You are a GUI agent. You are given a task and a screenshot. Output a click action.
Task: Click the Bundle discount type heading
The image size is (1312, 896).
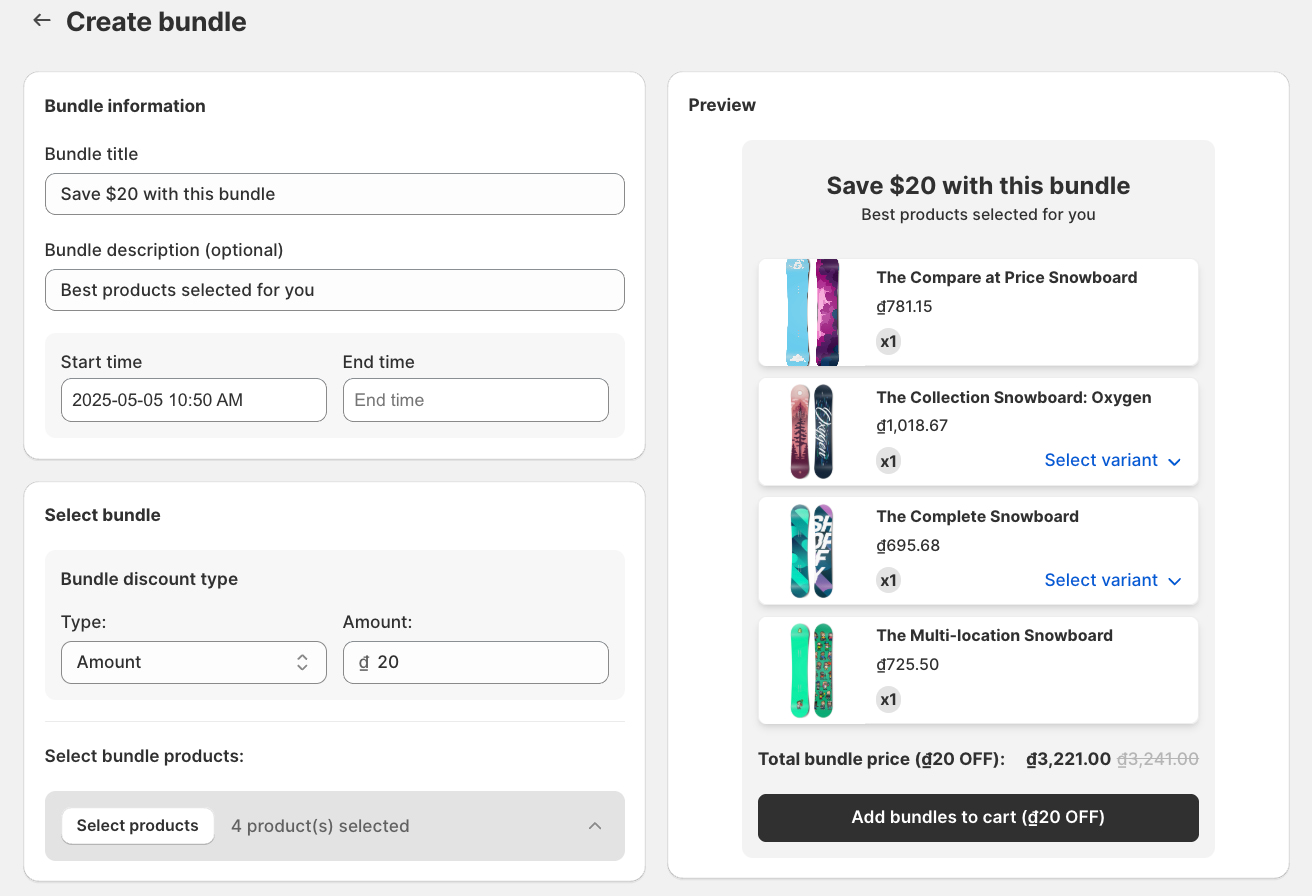149,579
